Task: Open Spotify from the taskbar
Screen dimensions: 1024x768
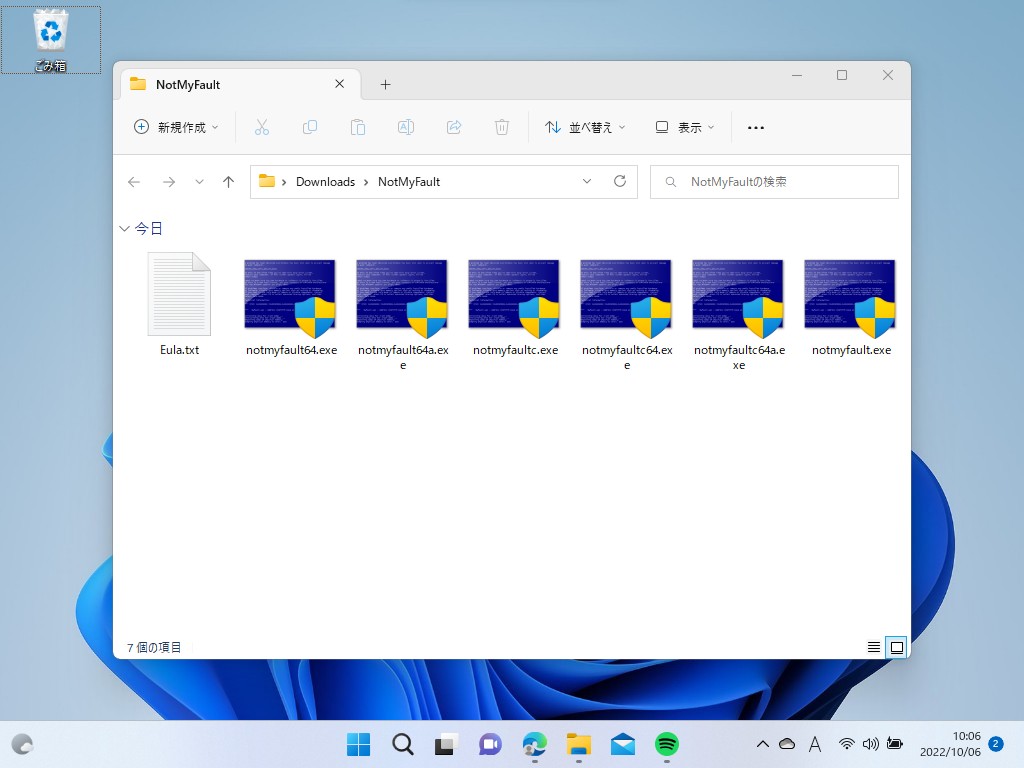Action: coord(667,744)
